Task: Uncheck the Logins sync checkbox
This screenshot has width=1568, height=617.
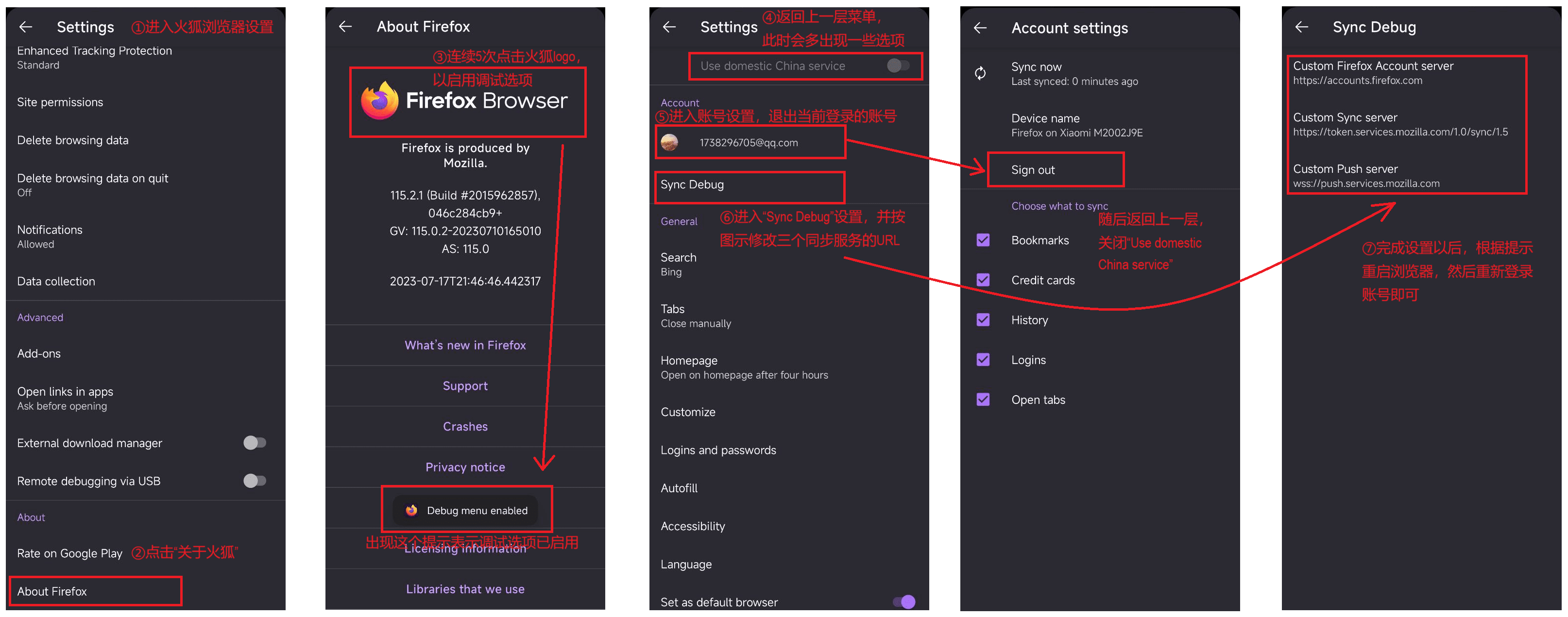Action: click(x=983, y=360)
